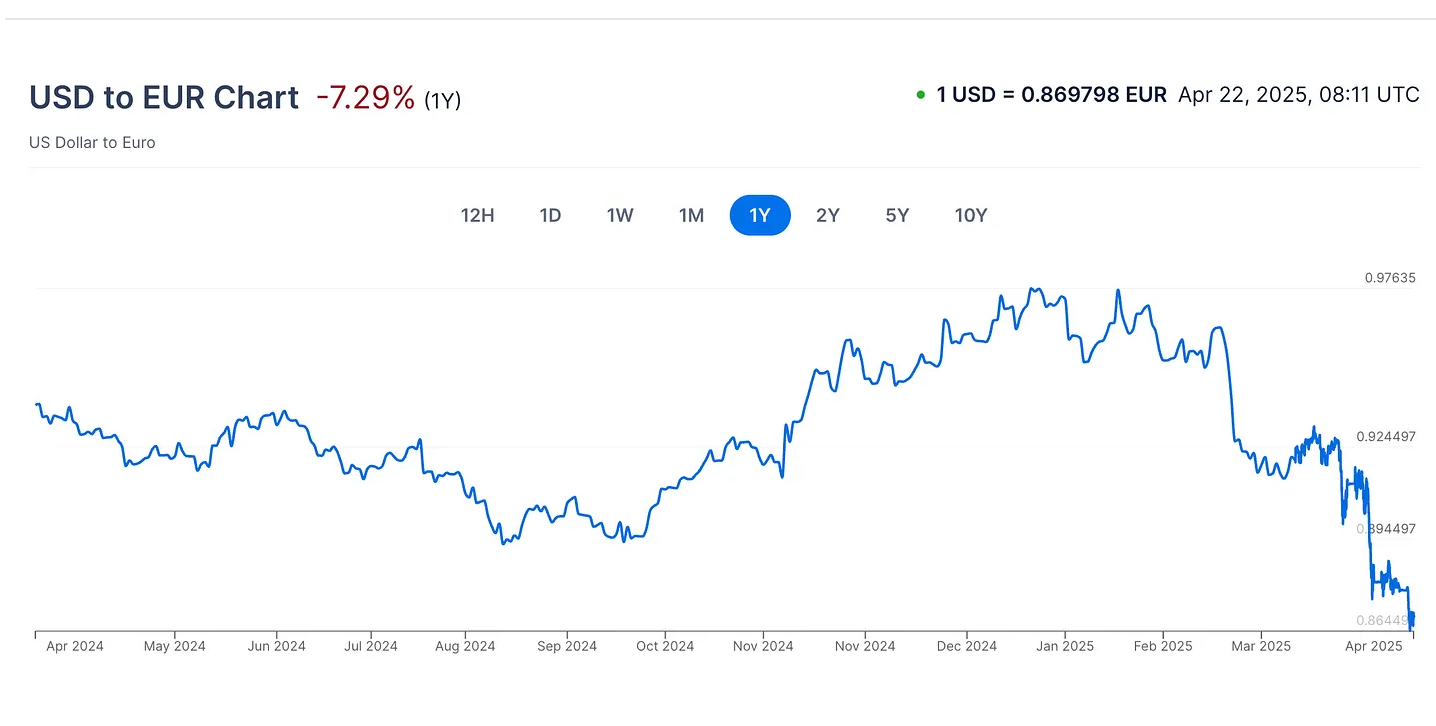Open the 10Y chart range
1436x726 pixels.
[x=971, y=215]
